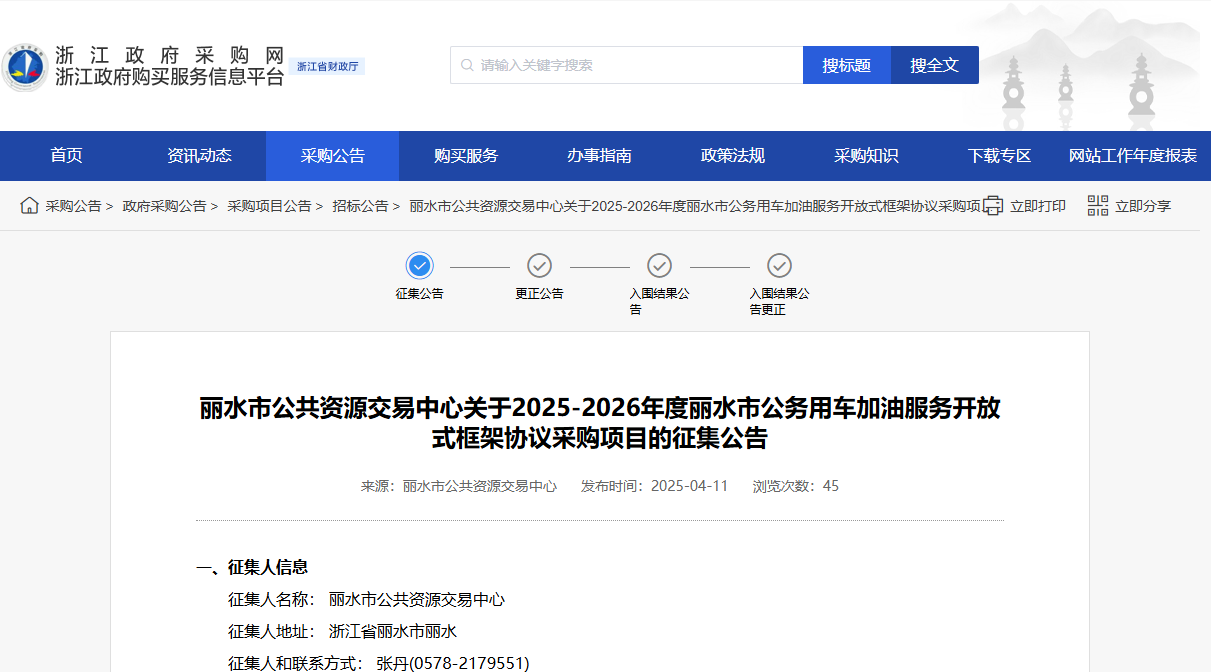Image resolution: width=1211 pixels, height=672 pixels.
Task: Switch to the 采购公告 navigation tab
Action: (331, 155)
